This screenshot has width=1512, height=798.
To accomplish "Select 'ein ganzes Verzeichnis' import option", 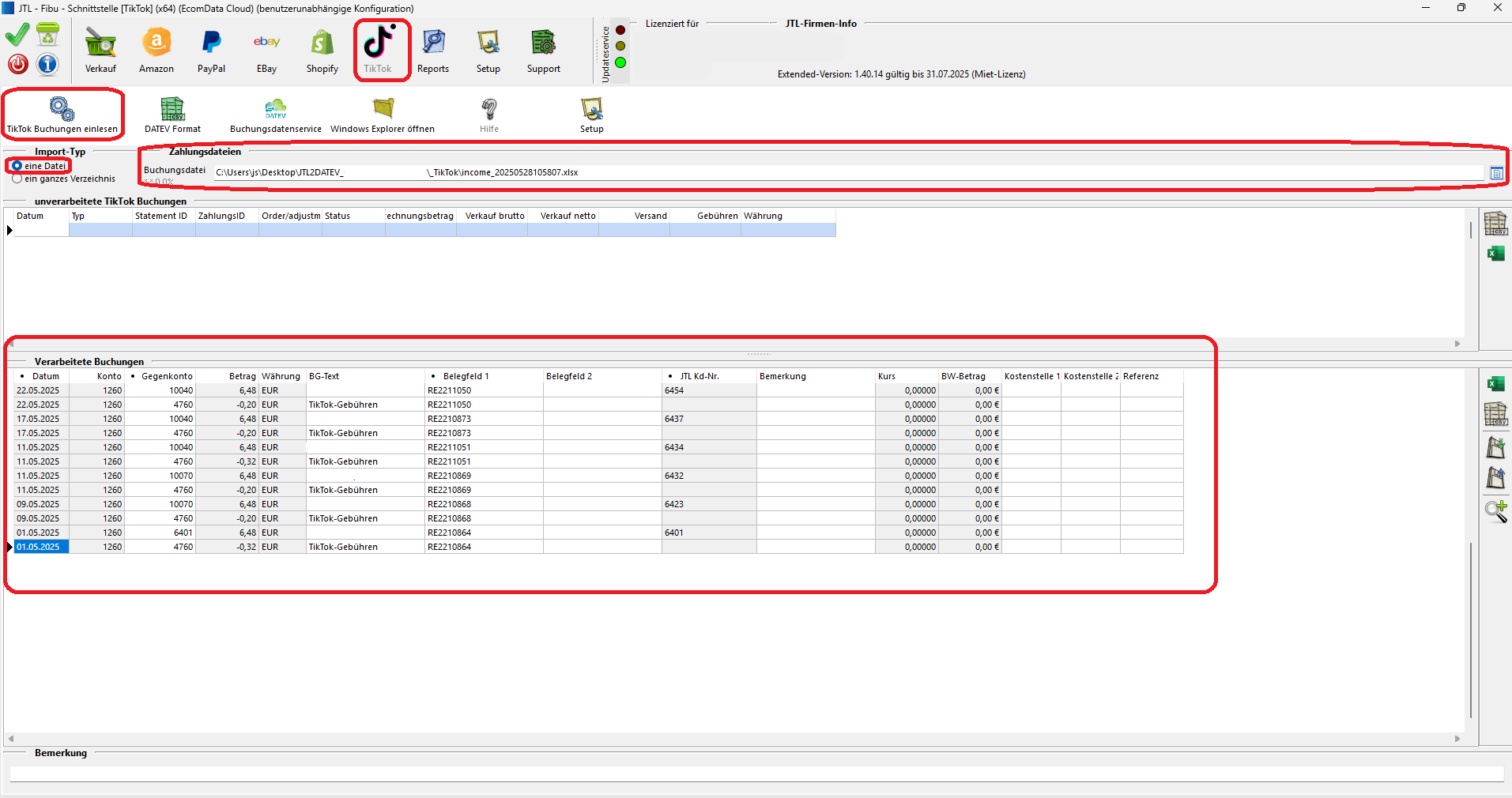I will click(x=17, y=179).
